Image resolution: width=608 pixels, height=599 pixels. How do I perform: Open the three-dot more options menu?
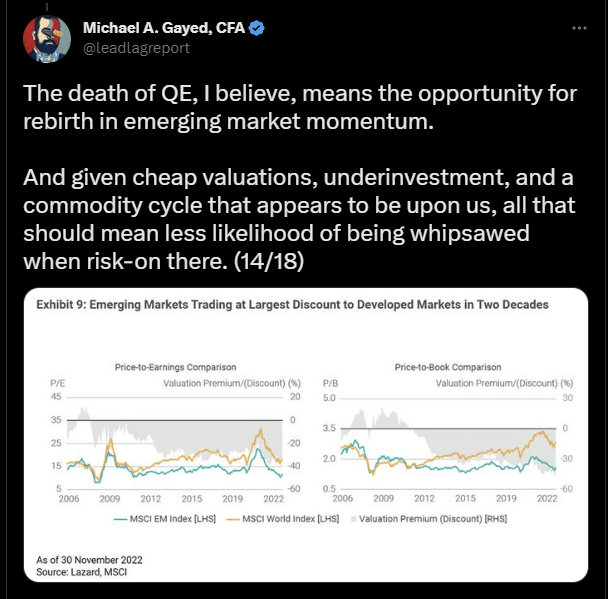[579, 28]
